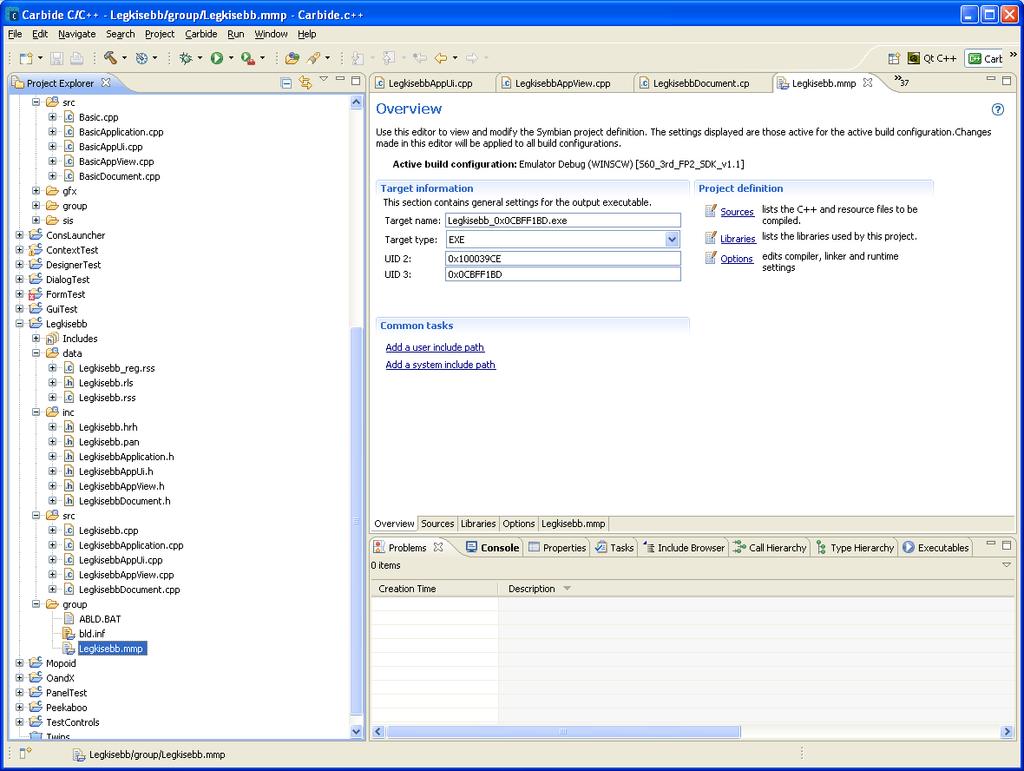The width and height of the screenshot is (1024, 771).
Task: Open the File menu
Action: [x=14, y=34]
